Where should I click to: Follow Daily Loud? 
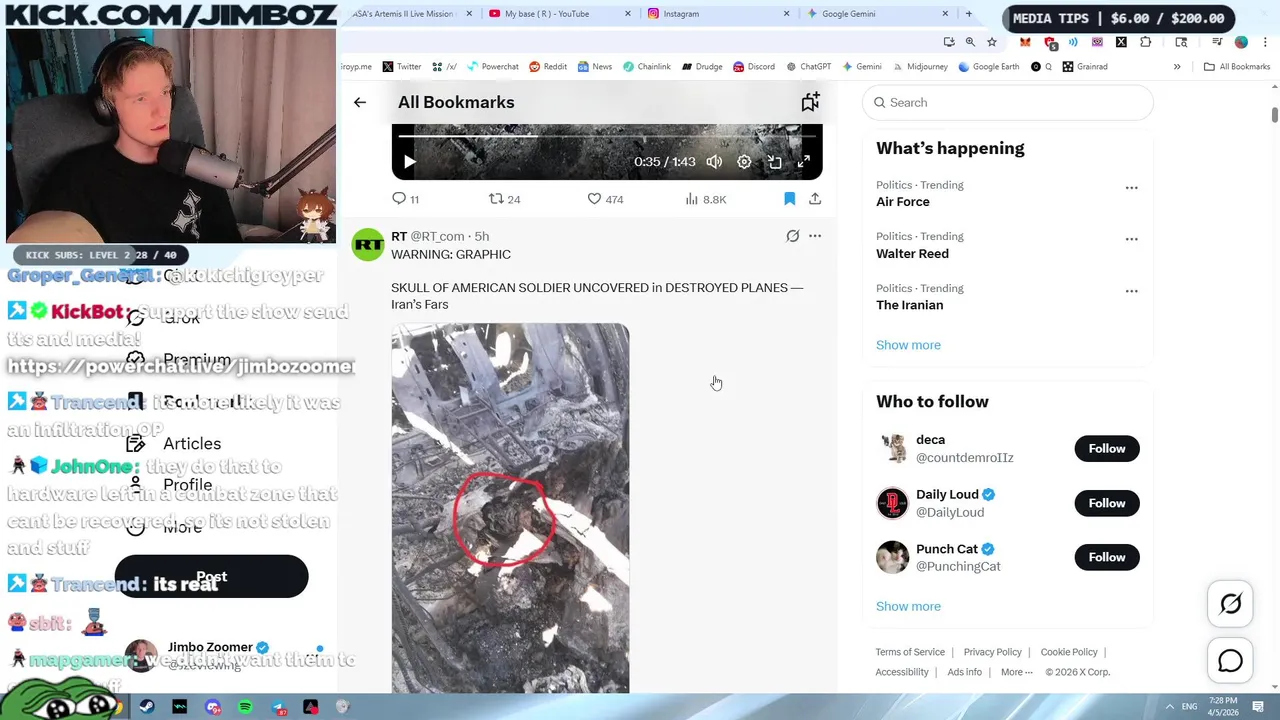coord(1107,503)
